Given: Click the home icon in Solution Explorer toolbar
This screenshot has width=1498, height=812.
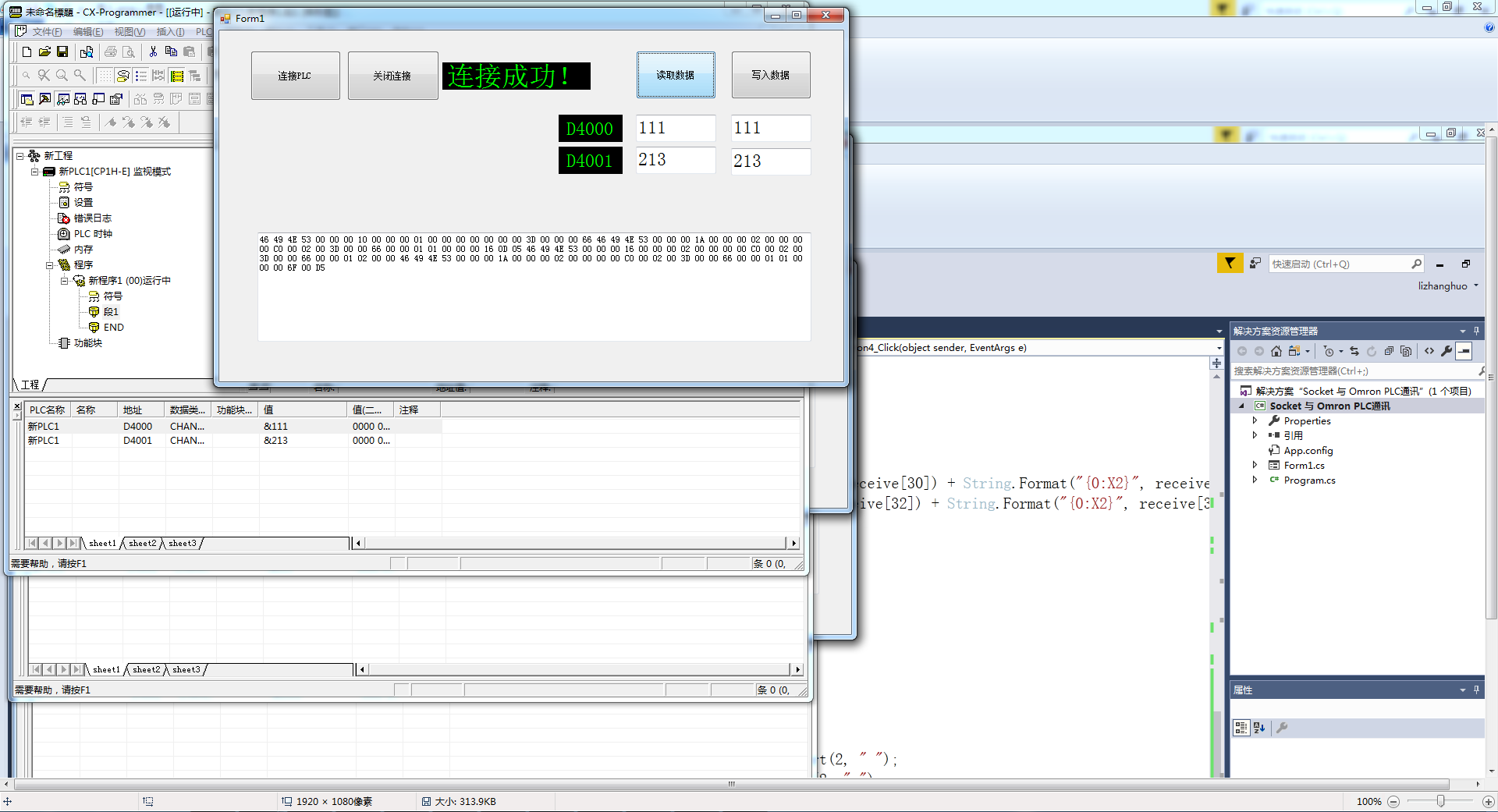Looking at the screenshot, I should click(x=1276, y=351).
